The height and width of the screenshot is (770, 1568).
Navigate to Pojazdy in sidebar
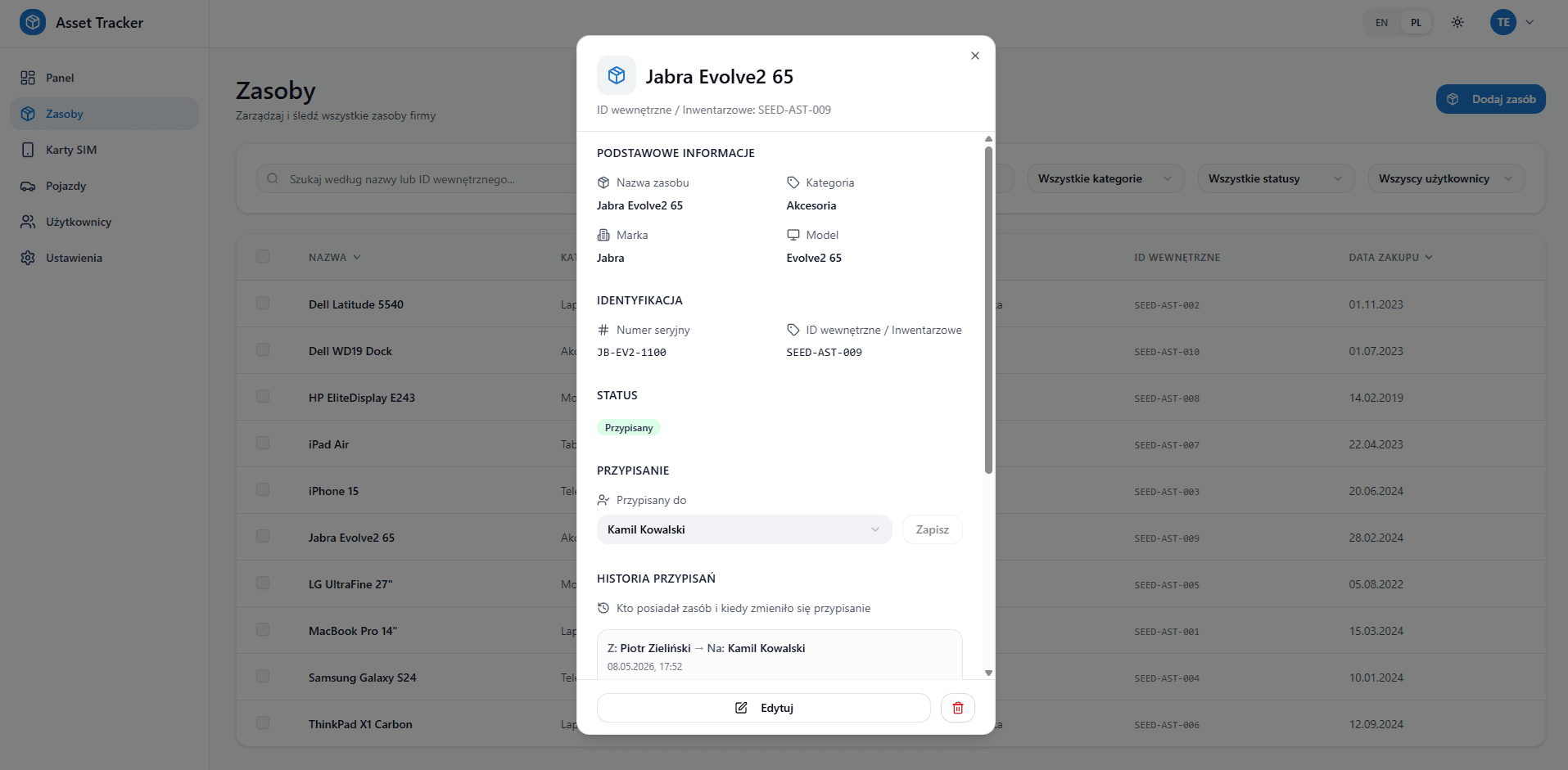click(x=104, y=186)
